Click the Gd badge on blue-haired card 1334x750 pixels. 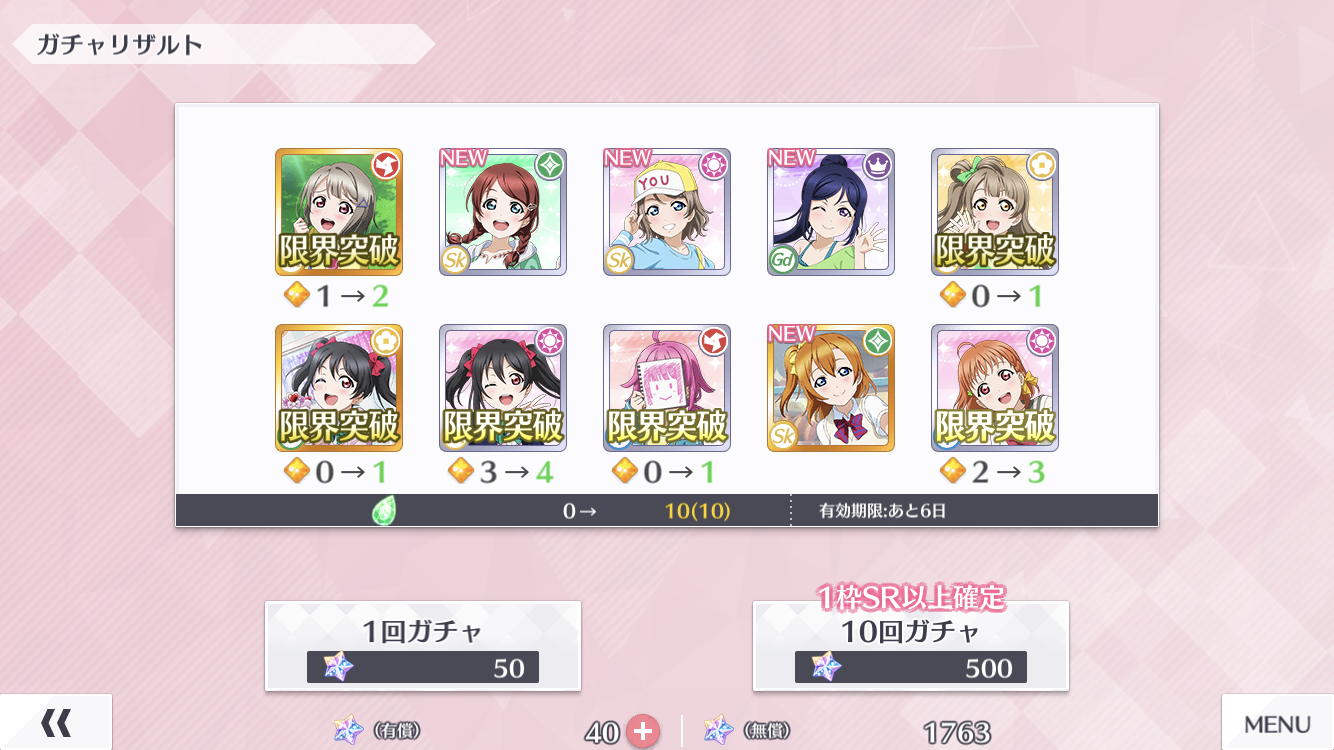pyautogui.click(x=783, y=259)
